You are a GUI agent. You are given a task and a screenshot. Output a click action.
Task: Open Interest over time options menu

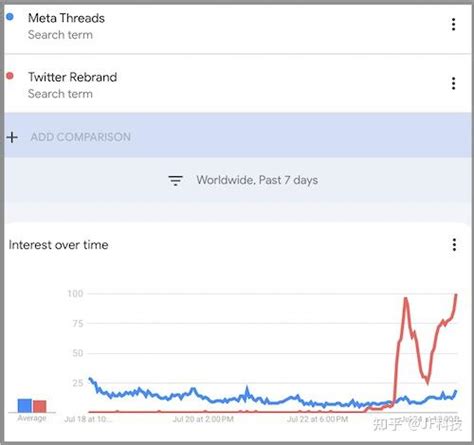tap(454, 245)
